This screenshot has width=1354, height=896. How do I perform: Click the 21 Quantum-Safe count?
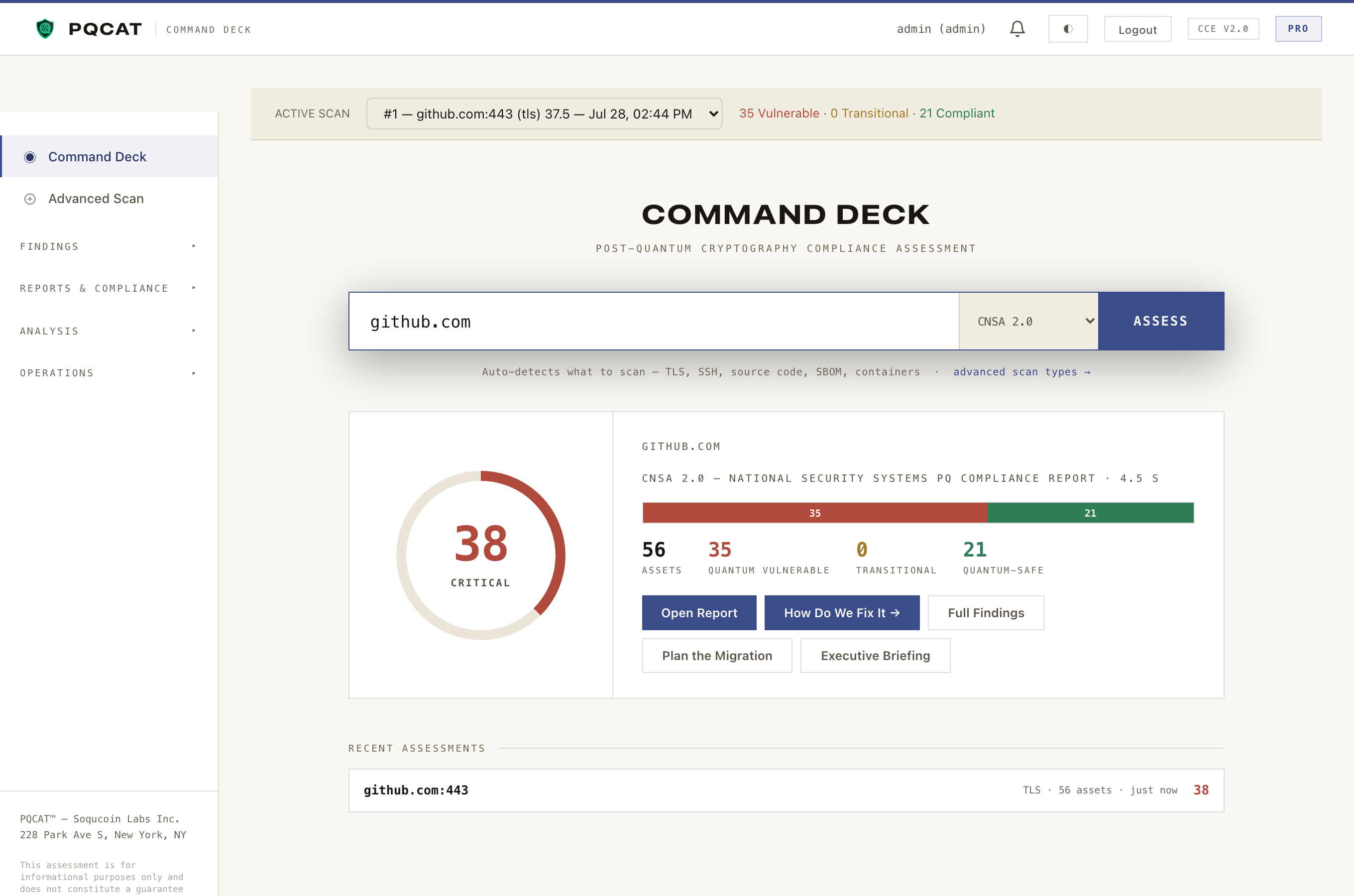coord(1003,557)
